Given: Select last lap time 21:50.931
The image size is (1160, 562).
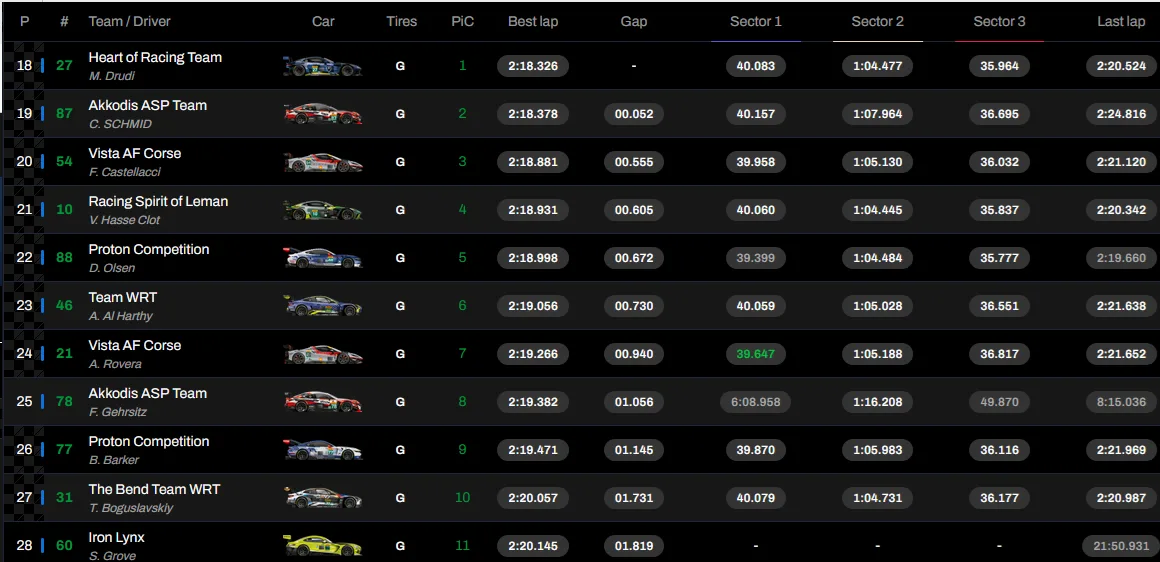Looking at the screenshot, I should pos(1120,546).
